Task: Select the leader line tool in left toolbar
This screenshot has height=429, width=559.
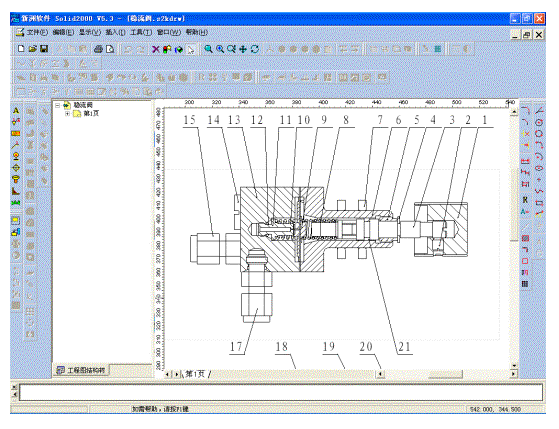Action: coord(16,145)
